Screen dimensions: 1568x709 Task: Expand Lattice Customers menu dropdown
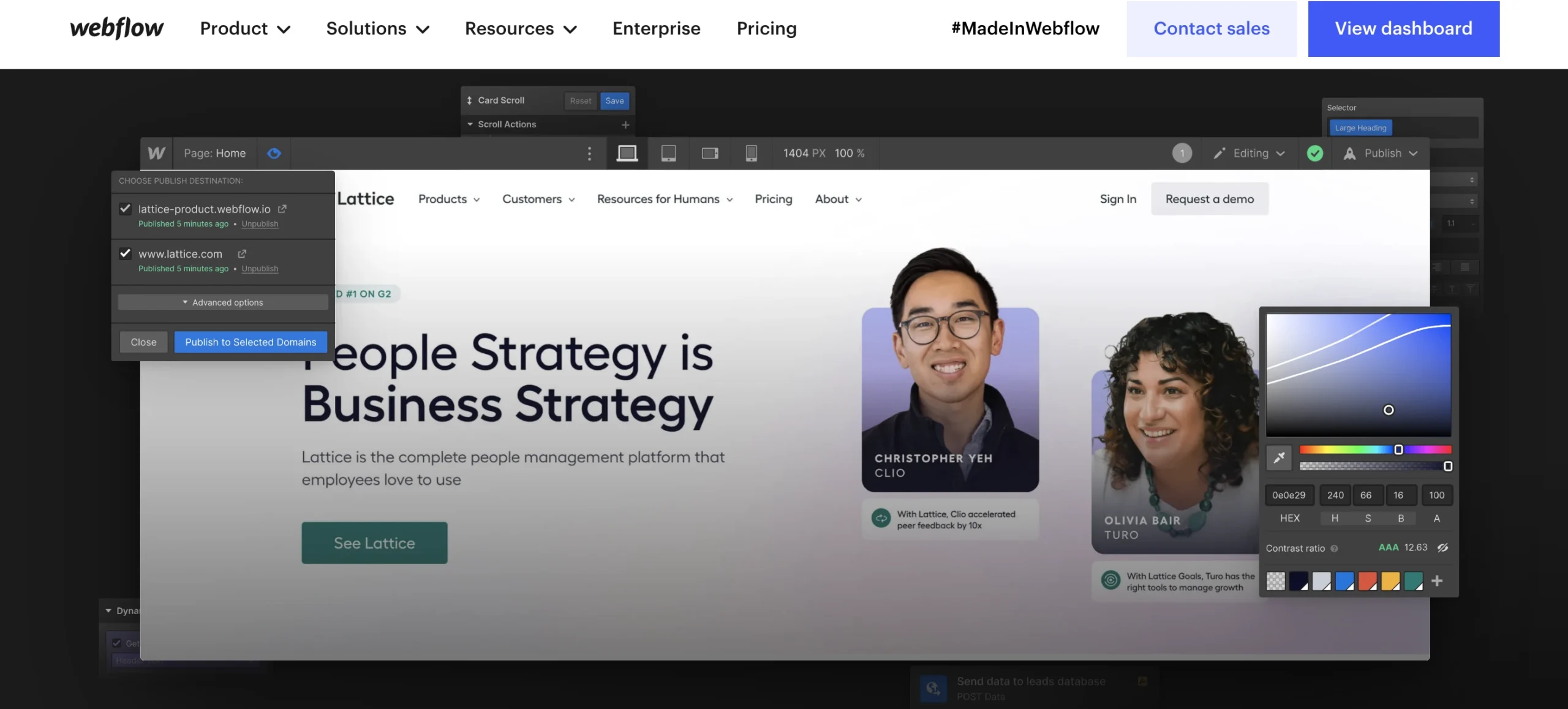(x=538, y=199)
